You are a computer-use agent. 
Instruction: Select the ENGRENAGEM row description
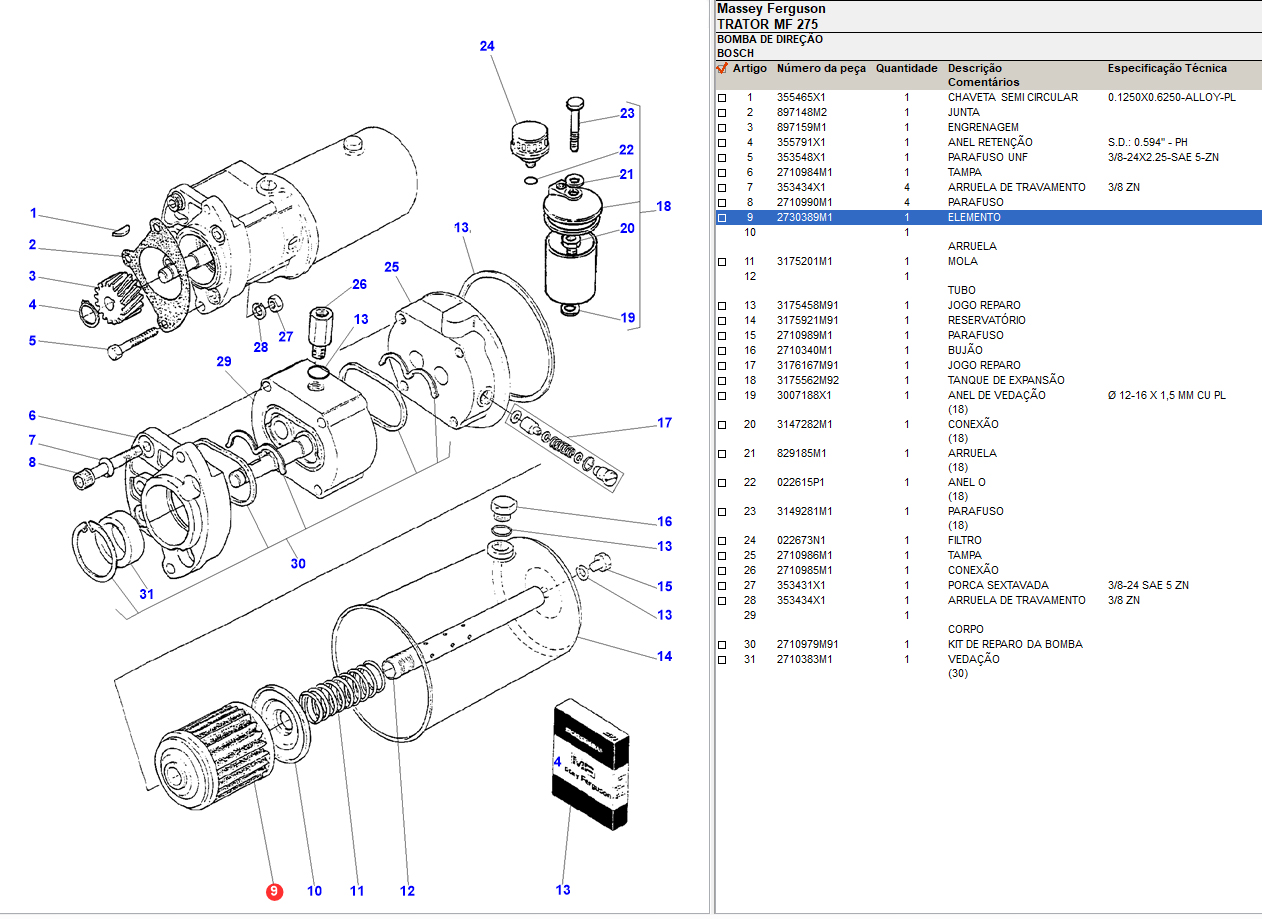983,127
